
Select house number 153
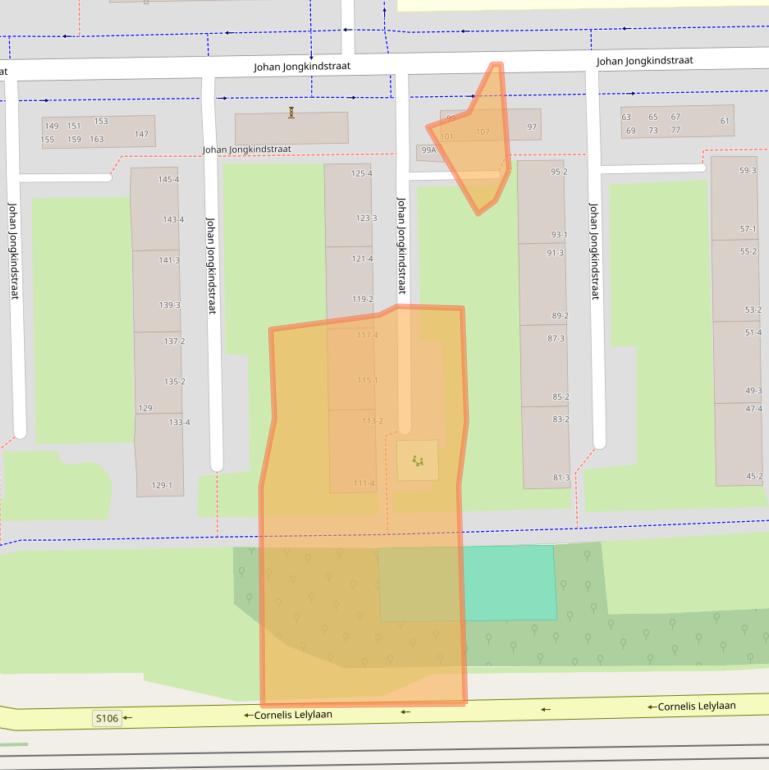[x=100, y=121]
